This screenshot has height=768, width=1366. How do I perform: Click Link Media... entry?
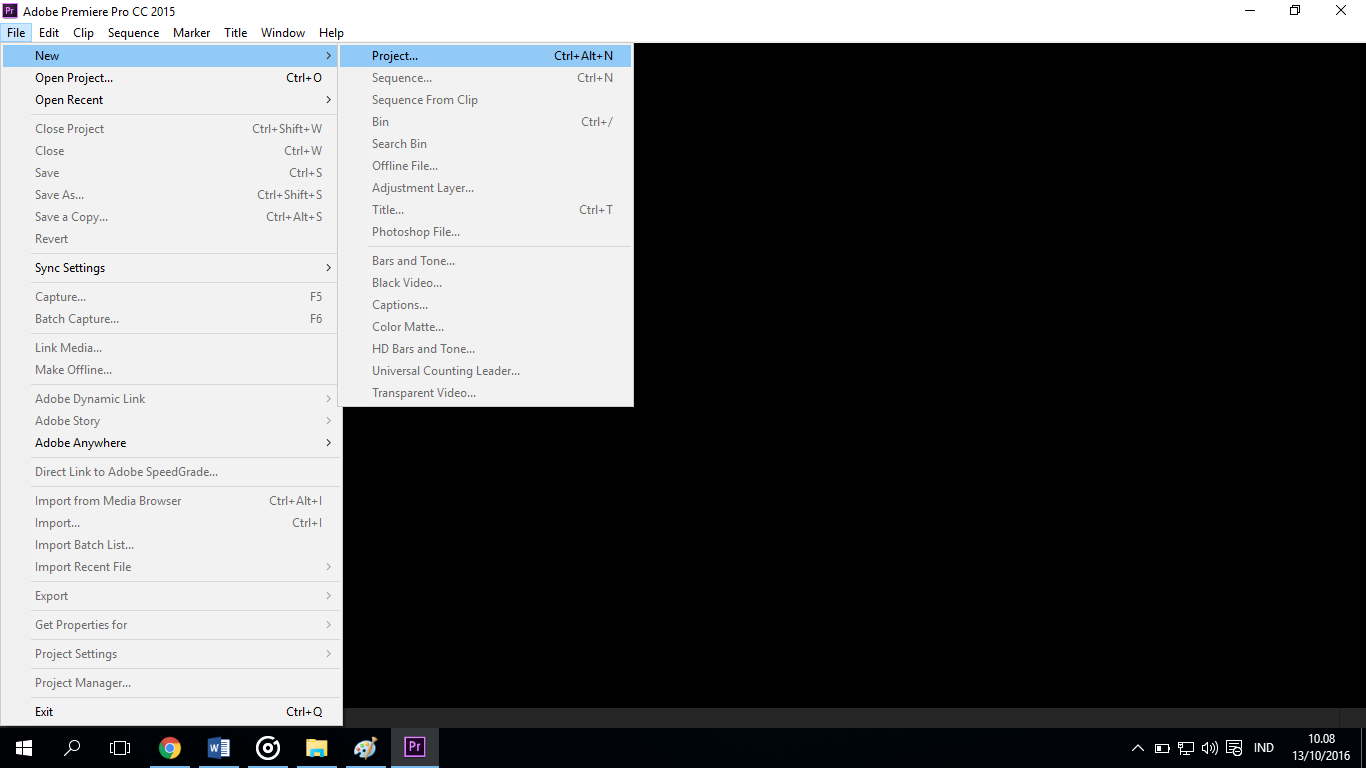pos(172,348)
